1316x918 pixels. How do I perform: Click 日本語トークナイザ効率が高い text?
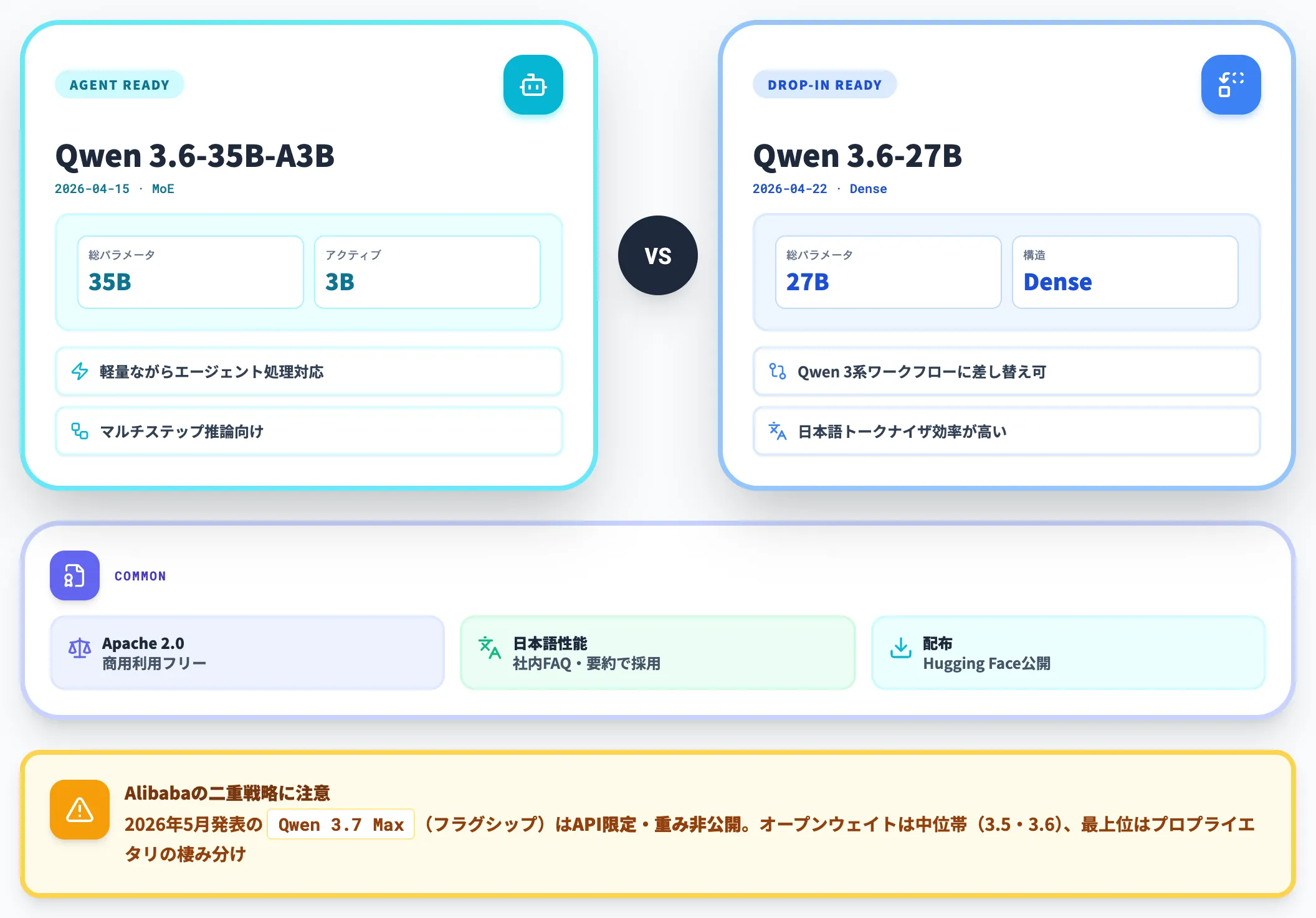pos(903,432)
